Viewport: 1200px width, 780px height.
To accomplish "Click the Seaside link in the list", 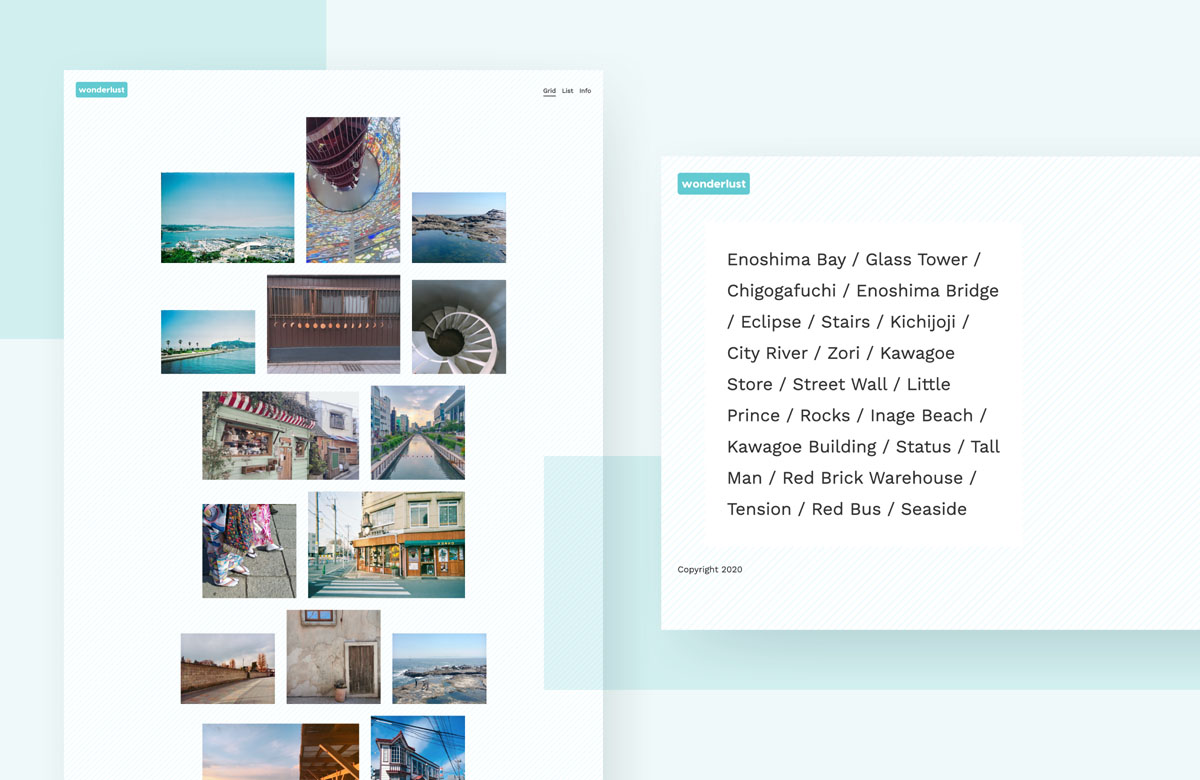I will click(933, 509).
